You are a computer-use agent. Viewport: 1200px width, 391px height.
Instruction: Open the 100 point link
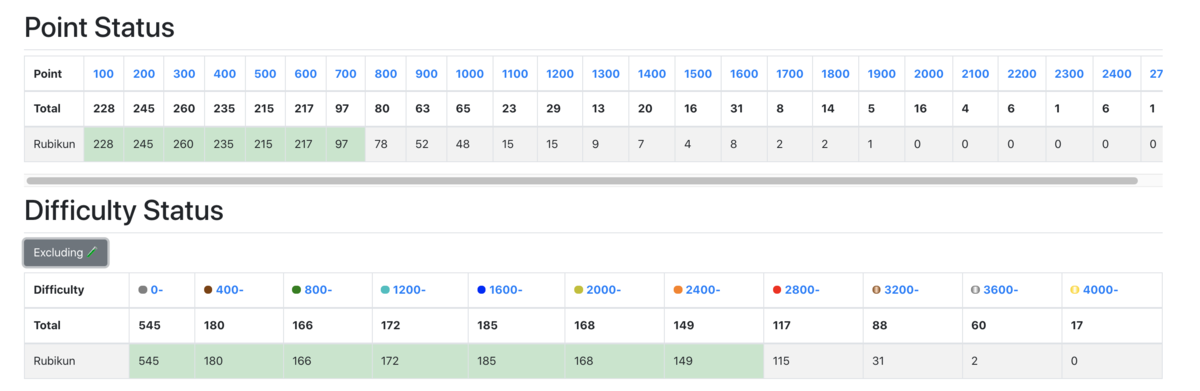(x=103, y=74)
